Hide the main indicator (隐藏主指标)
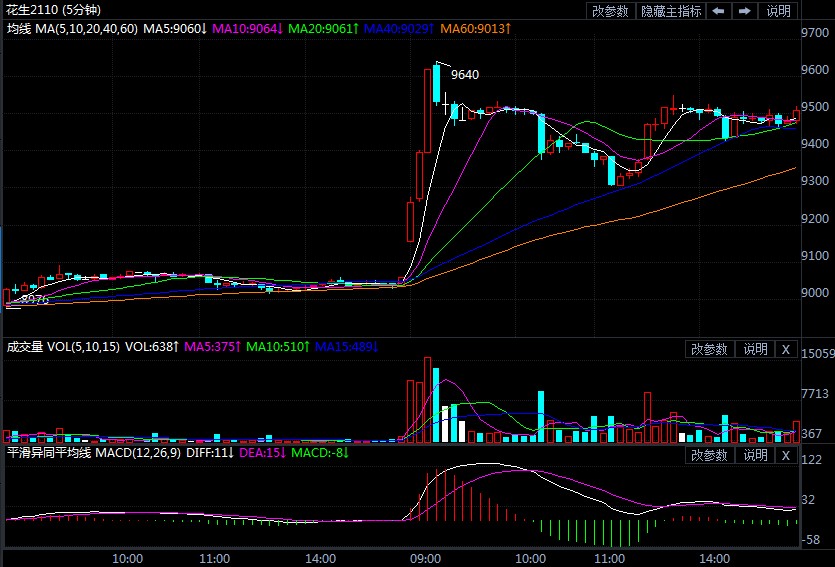 click(x=670, y=11)
